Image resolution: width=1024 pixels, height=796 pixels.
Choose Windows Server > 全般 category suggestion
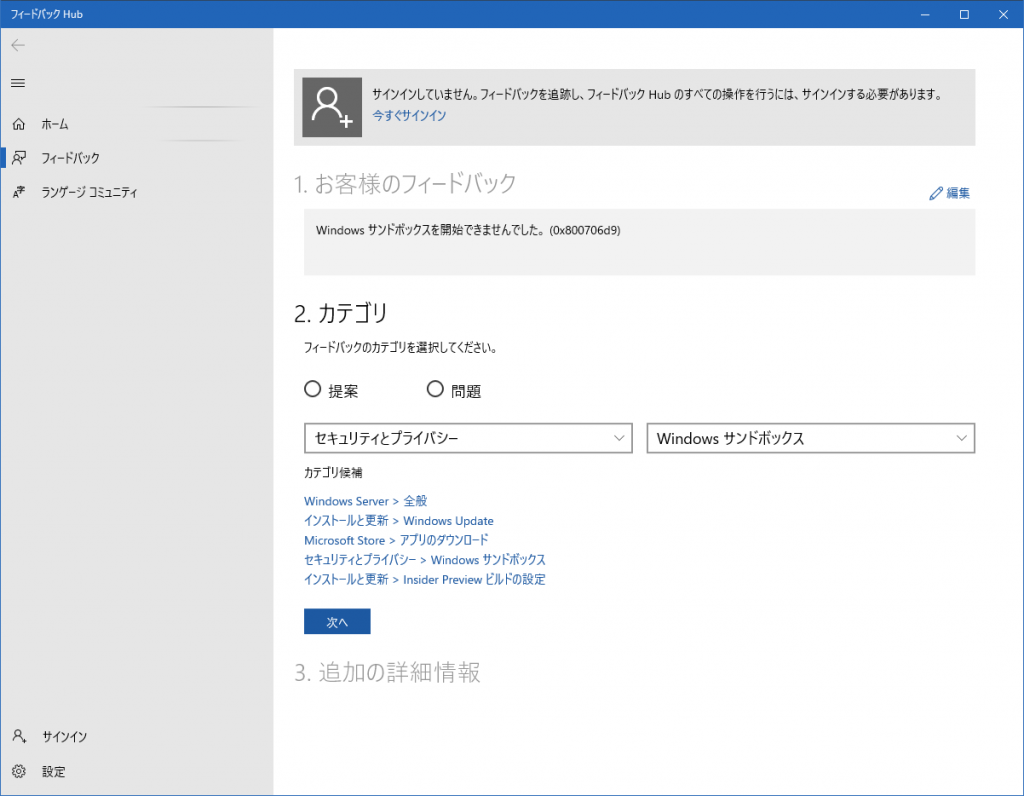tap(365, 501)
